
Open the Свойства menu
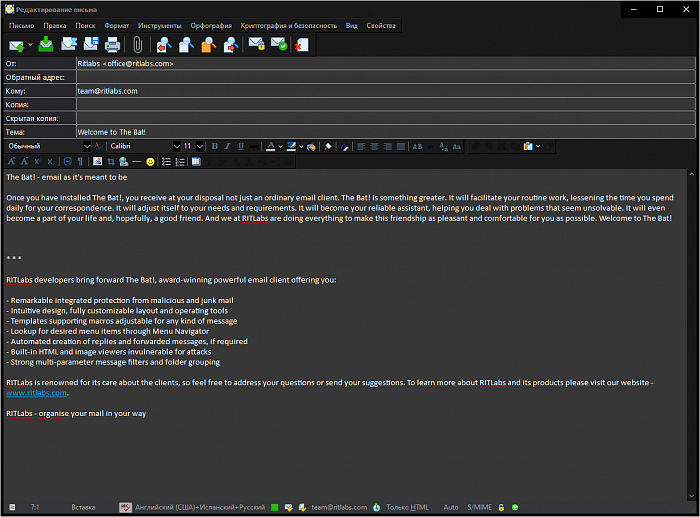click(381, 25)
